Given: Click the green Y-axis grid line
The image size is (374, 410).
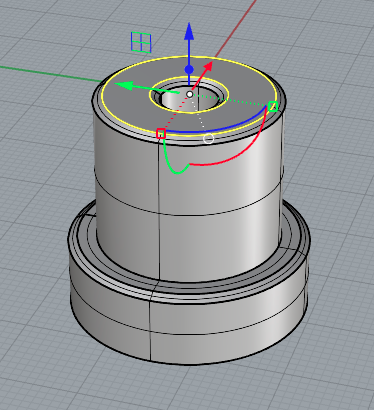Looking at the screenshot, I should pos(50,73).
